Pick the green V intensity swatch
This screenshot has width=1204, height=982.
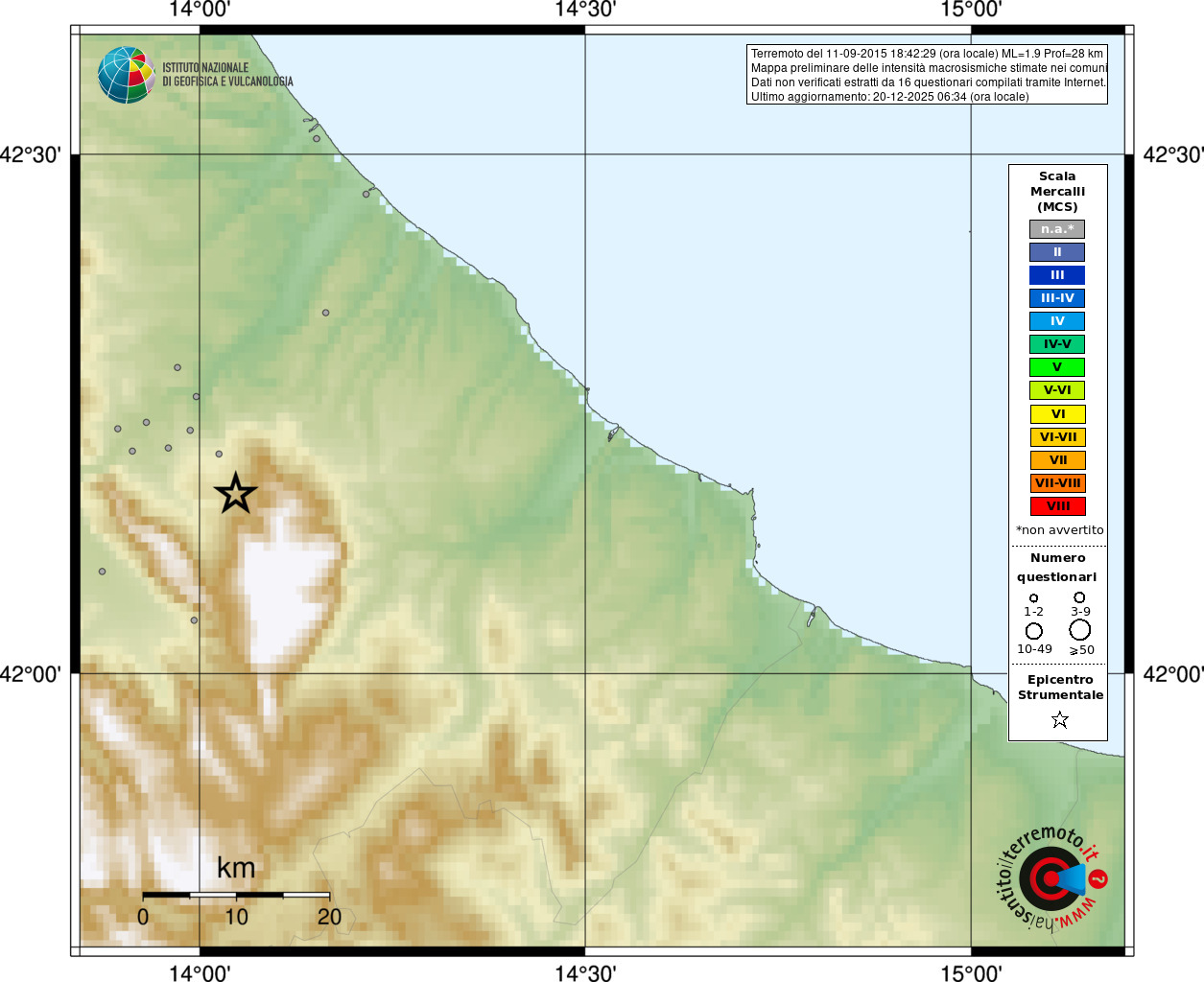coord(1057,367)
